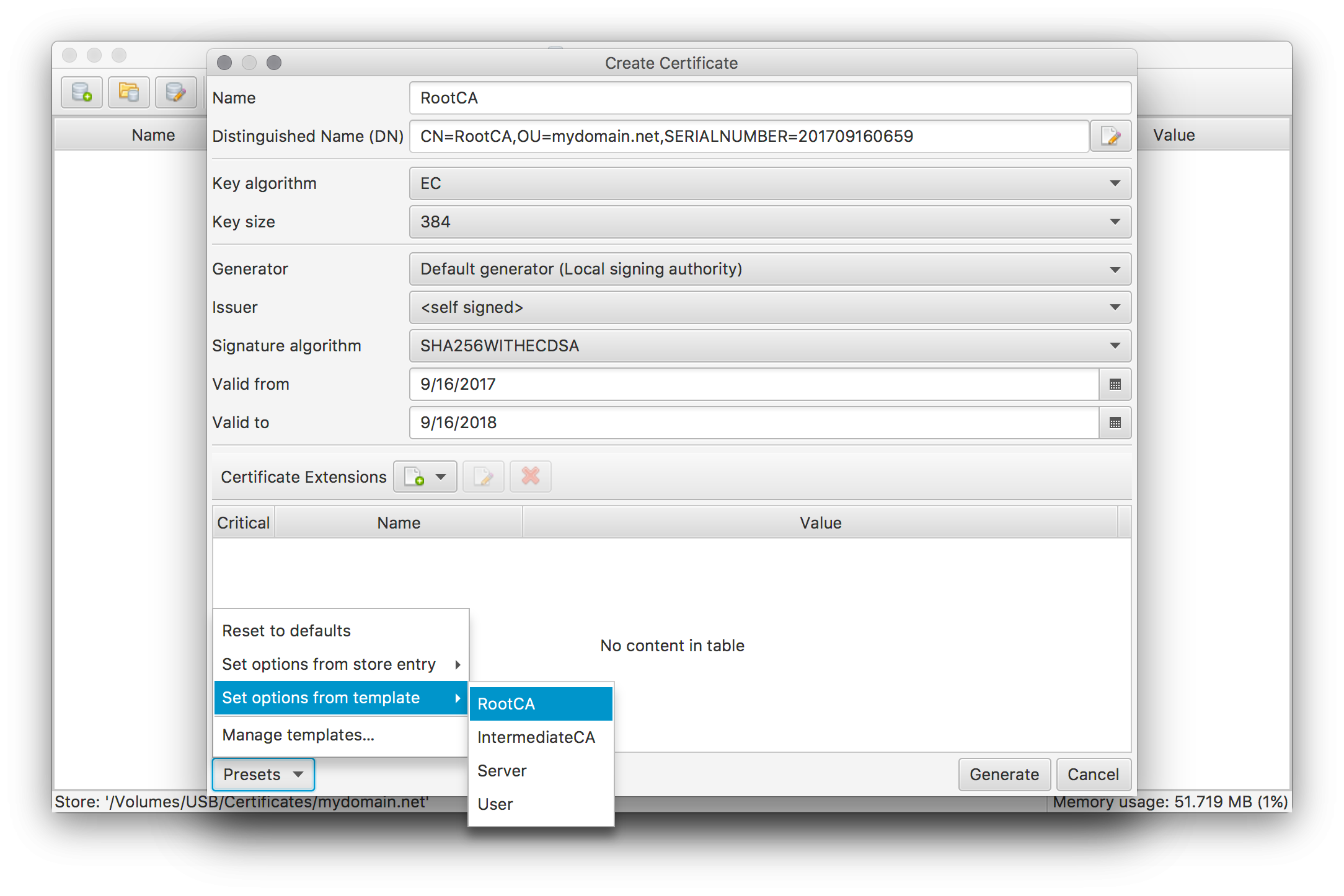The width and height of the screenshot is (1344, 896).
Task: Click the extensions table Value column header
Action: coord(820,523)
